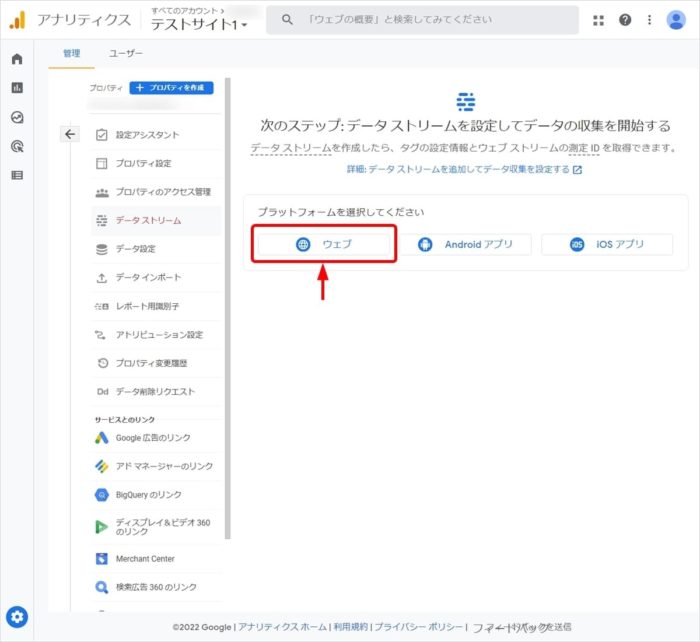Switch to ユーザー tab
Image resolution: width=700 pixels, height=642 pixels.
[126, 53]
